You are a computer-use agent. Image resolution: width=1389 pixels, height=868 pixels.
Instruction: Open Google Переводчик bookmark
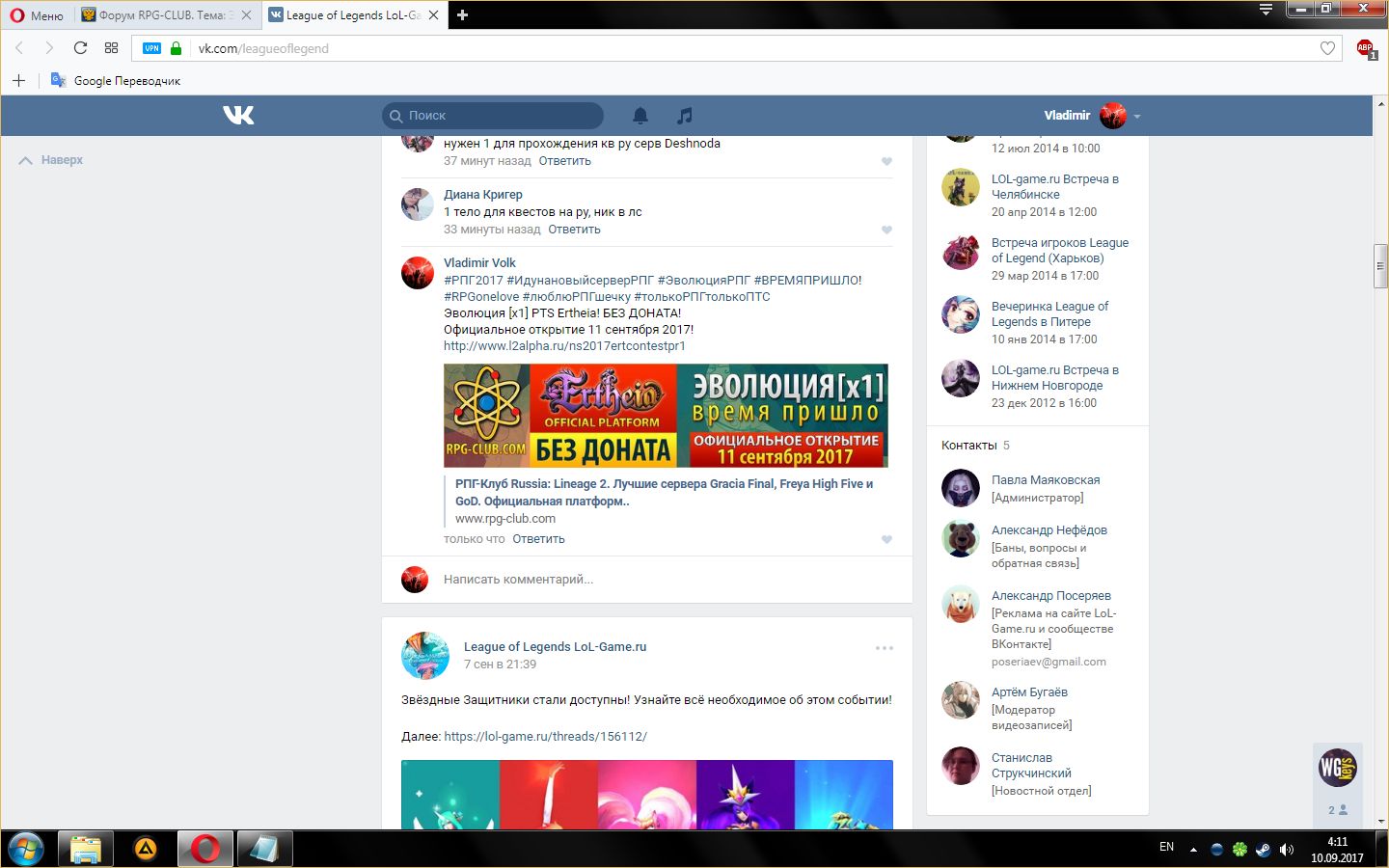pyautogui.click(x=116, y=80)
